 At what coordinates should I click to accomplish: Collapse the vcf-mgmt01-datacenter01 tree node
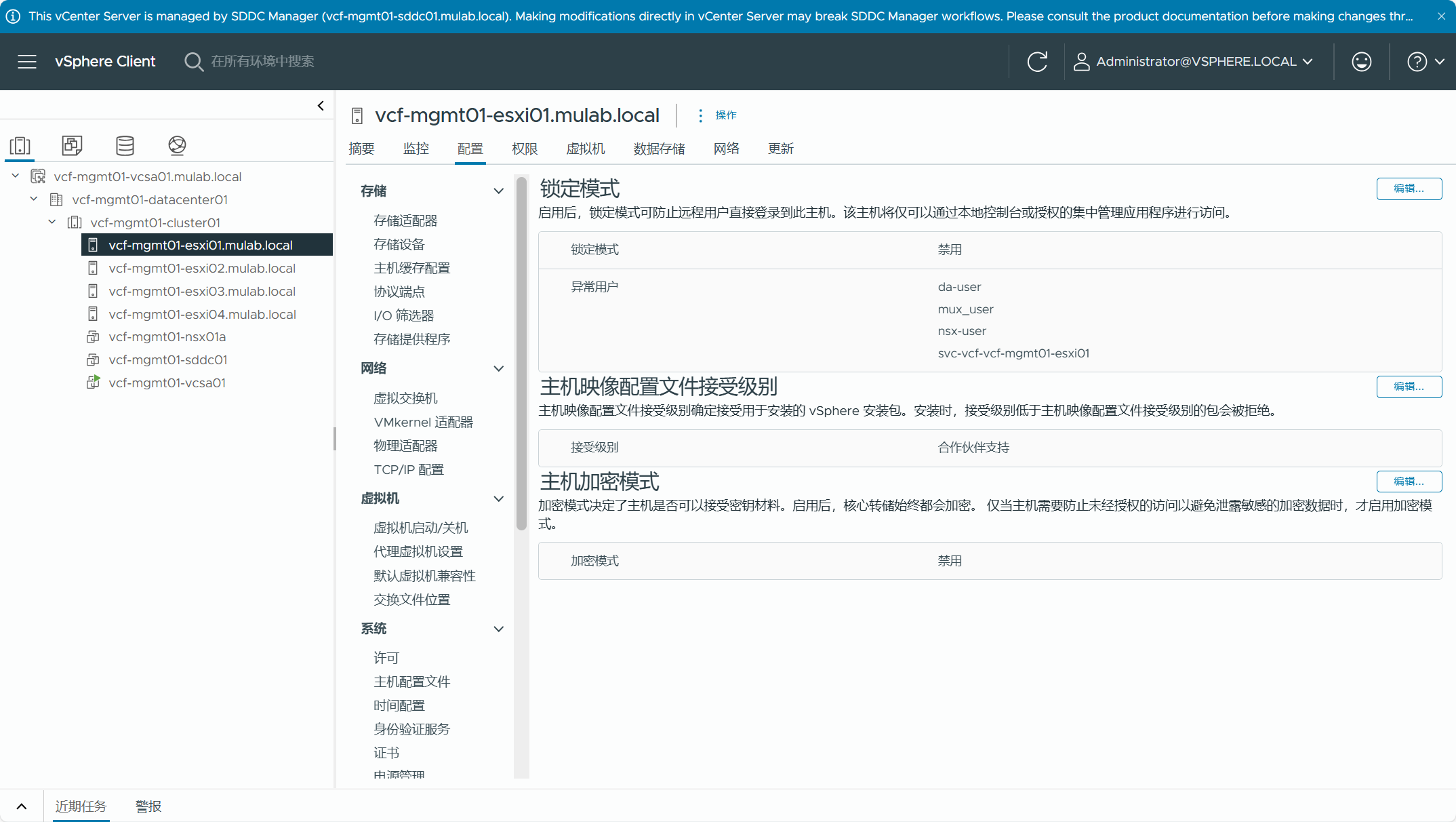pos(34,199)
